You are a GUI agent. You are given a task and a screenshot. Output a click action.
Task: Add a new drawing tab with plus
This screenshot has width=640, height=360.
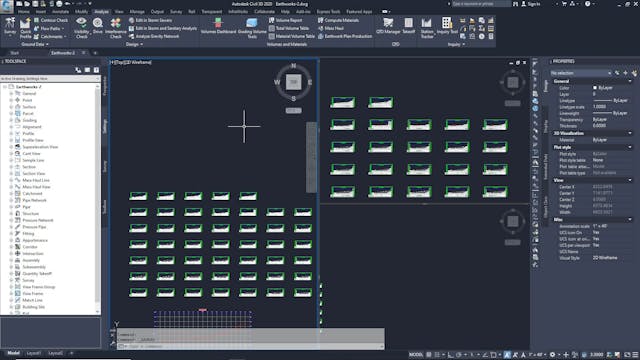pyautogui.click(x=95, y=53)
